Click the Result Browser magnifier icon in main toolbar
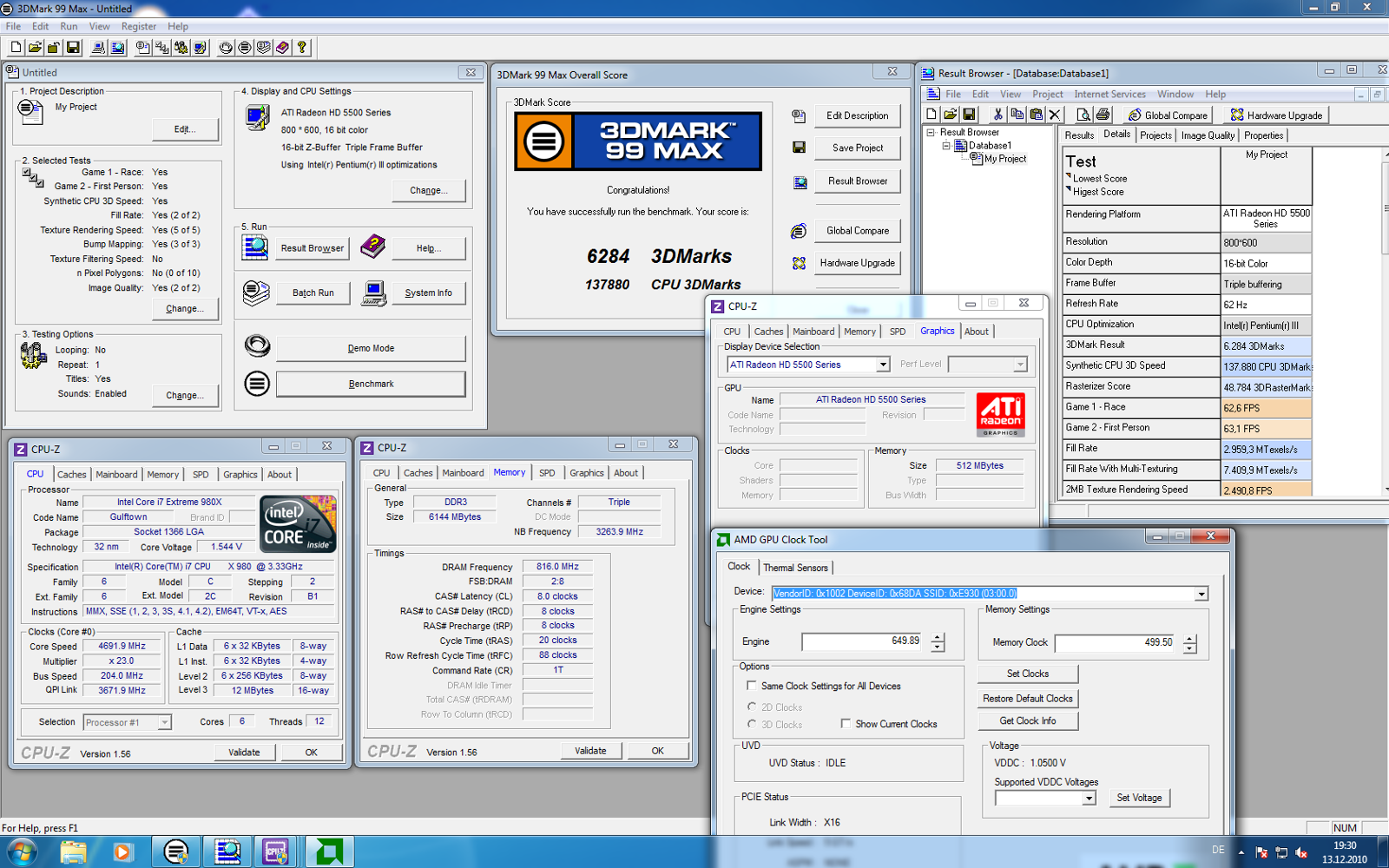The image size is (1389, 868). 117,48
